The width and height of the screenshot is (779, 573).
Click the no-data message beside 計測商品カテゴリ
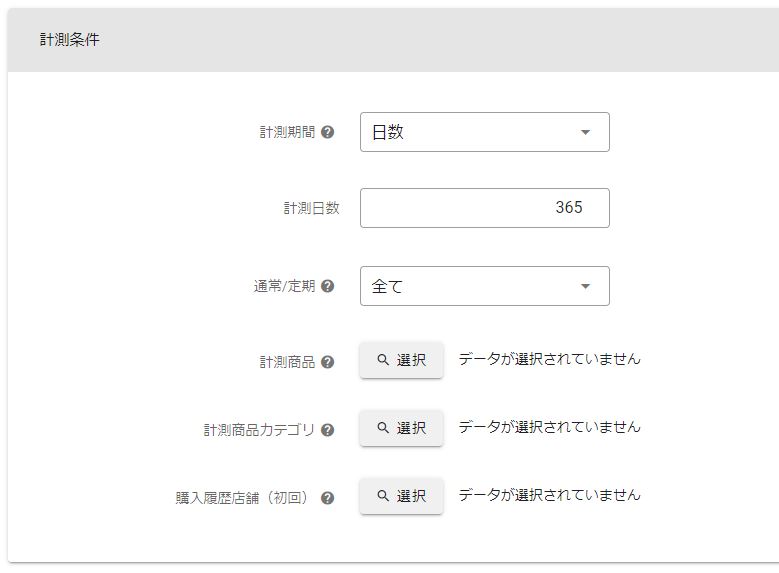point(549,427)
